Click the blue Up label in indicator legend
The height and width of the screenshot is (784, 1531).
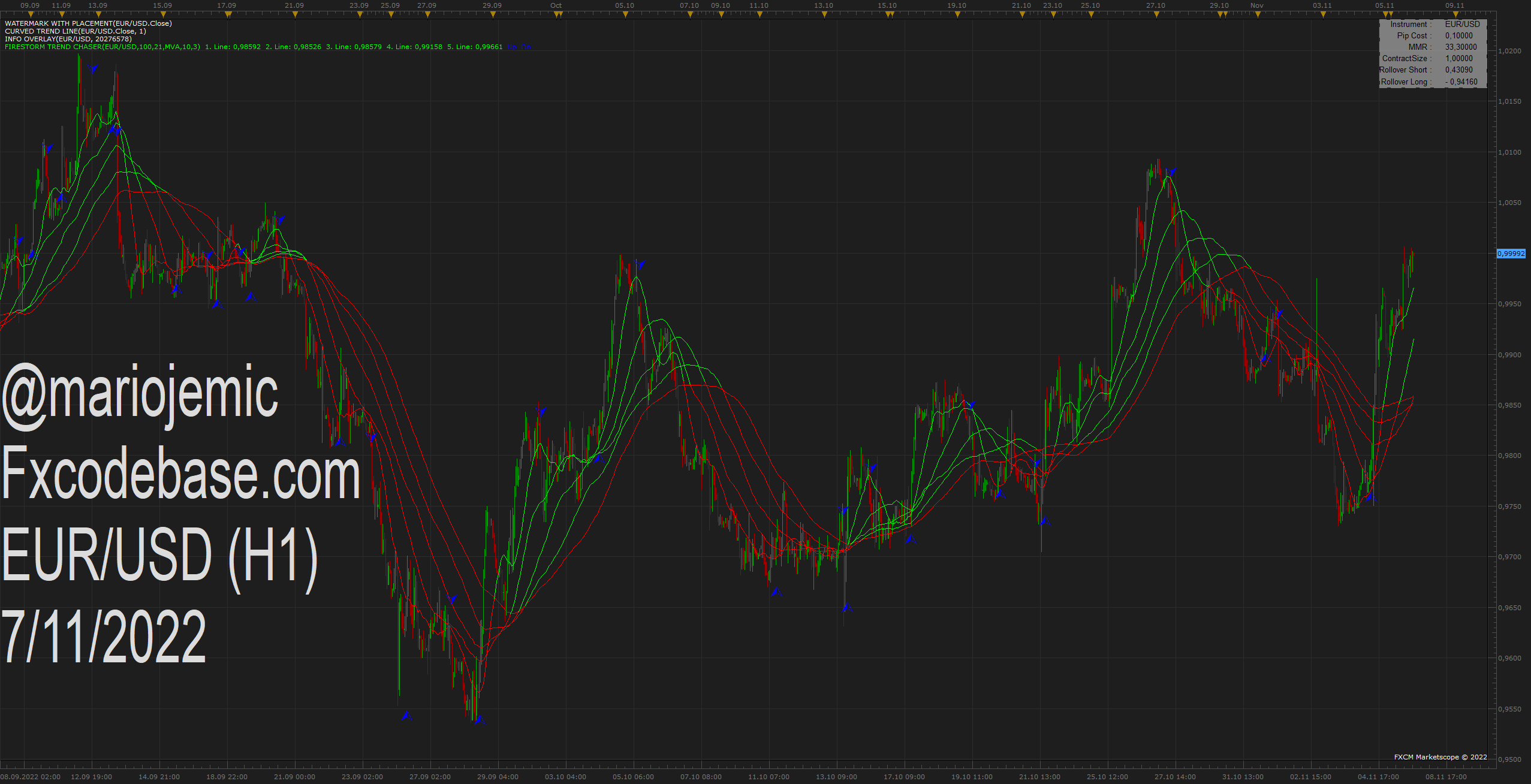pyautogui.click(x=512, y=47)
